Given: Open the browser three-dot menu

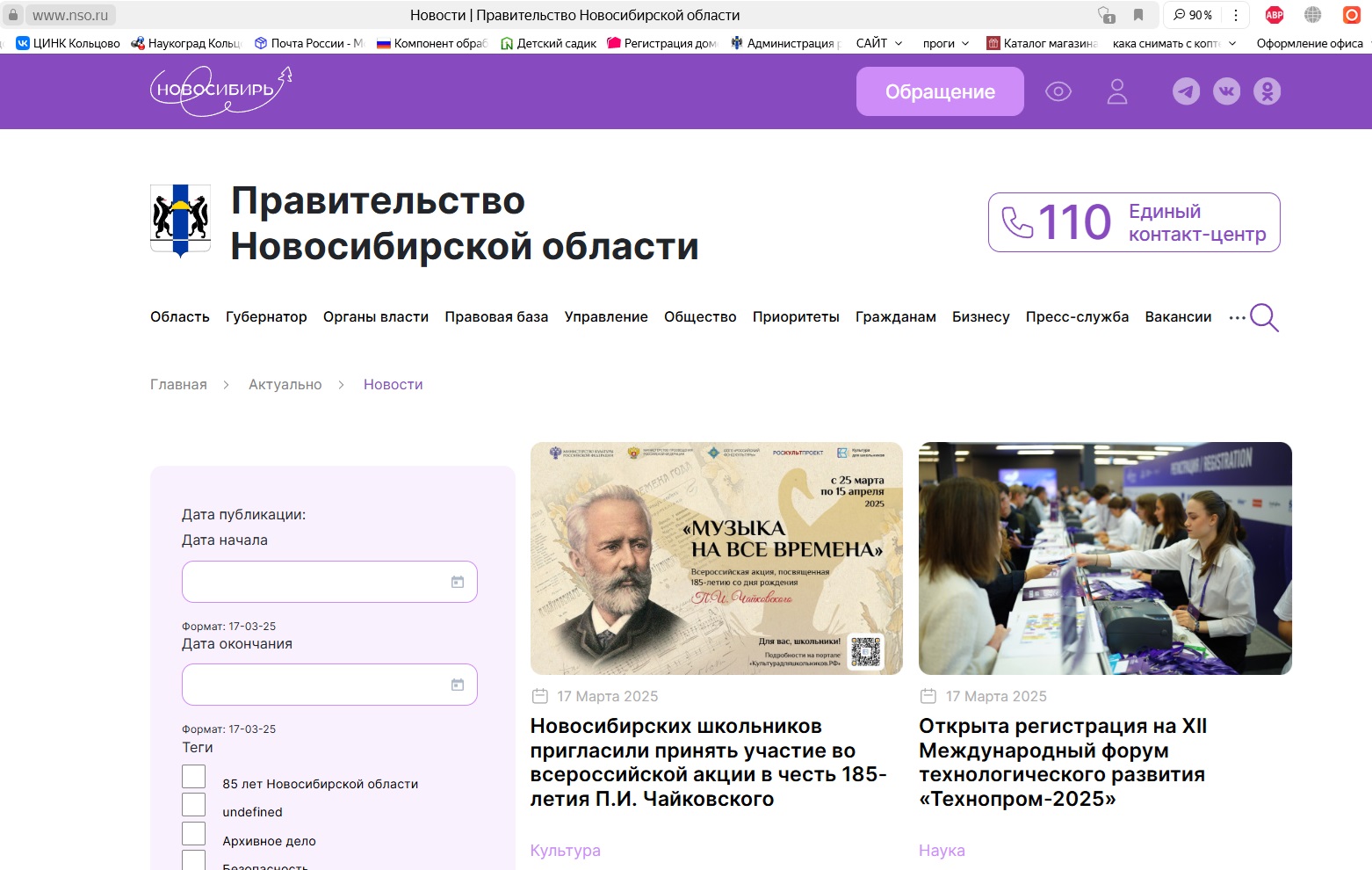Looking at the screenshot, I should (1236, 15).
